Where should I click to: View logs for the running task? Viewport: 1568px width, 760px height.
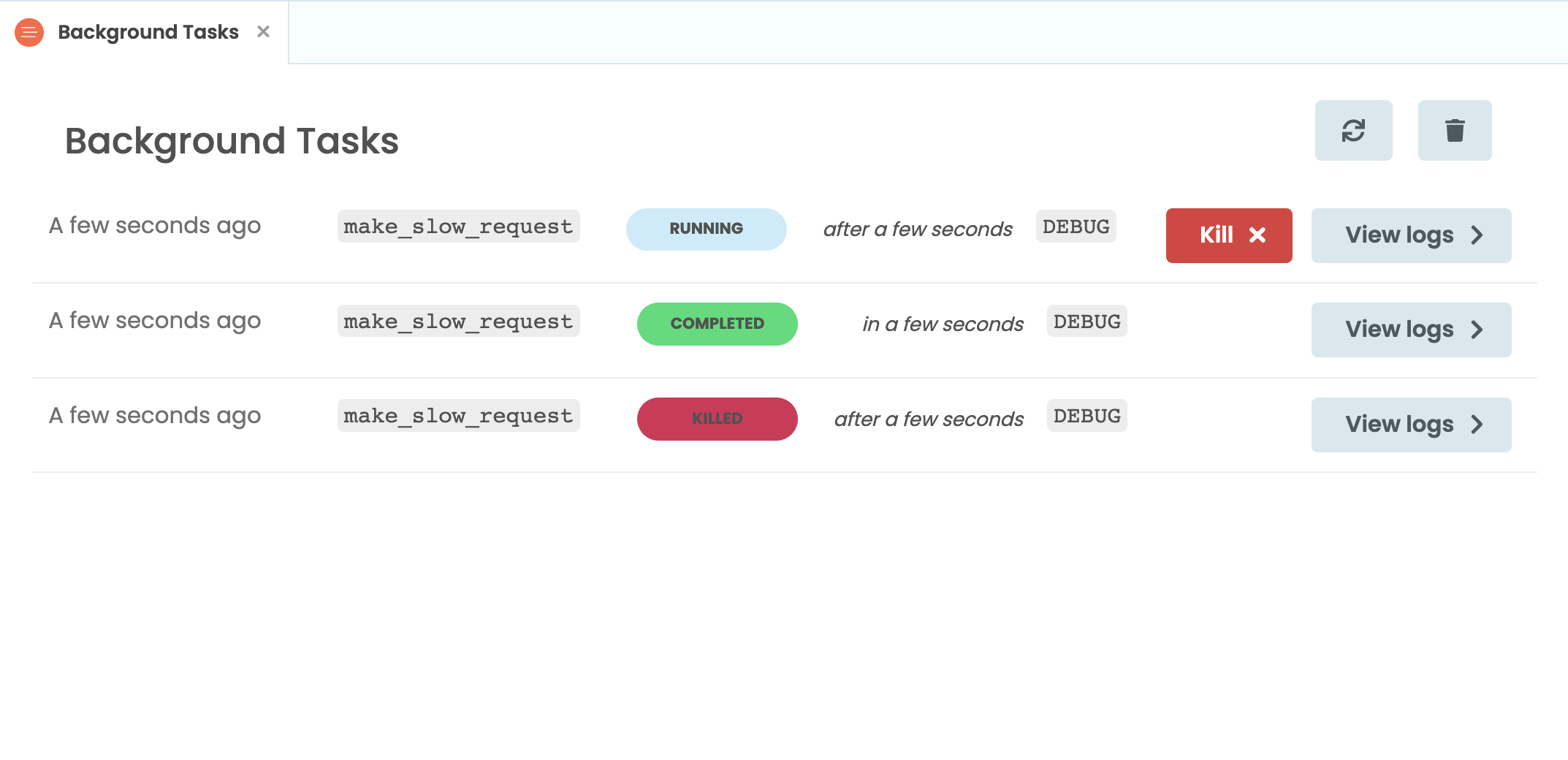click(1410, 235)
